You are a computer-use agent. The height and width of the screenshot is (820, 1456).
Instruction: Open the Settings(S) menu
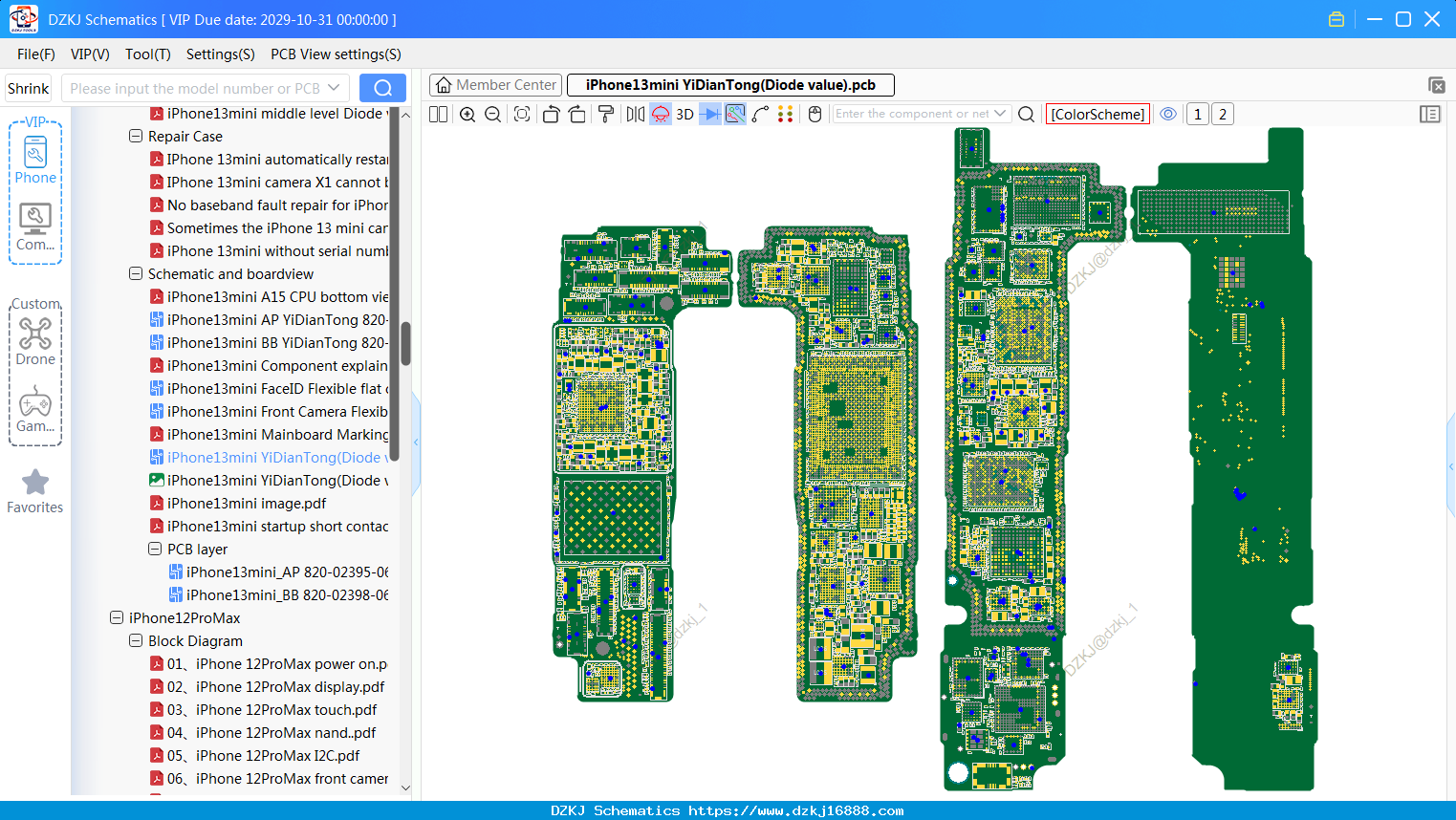coord(221,54)
